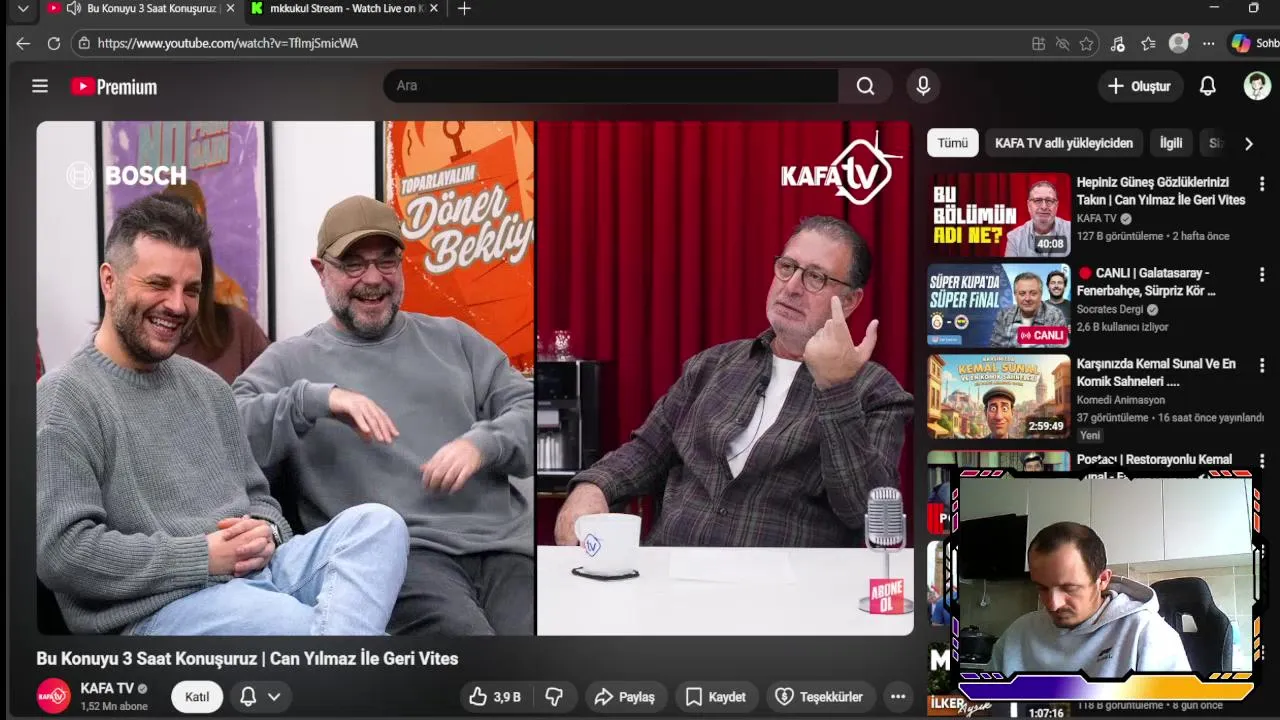Click Komedi Animasyon channel name

point(1120,400)
